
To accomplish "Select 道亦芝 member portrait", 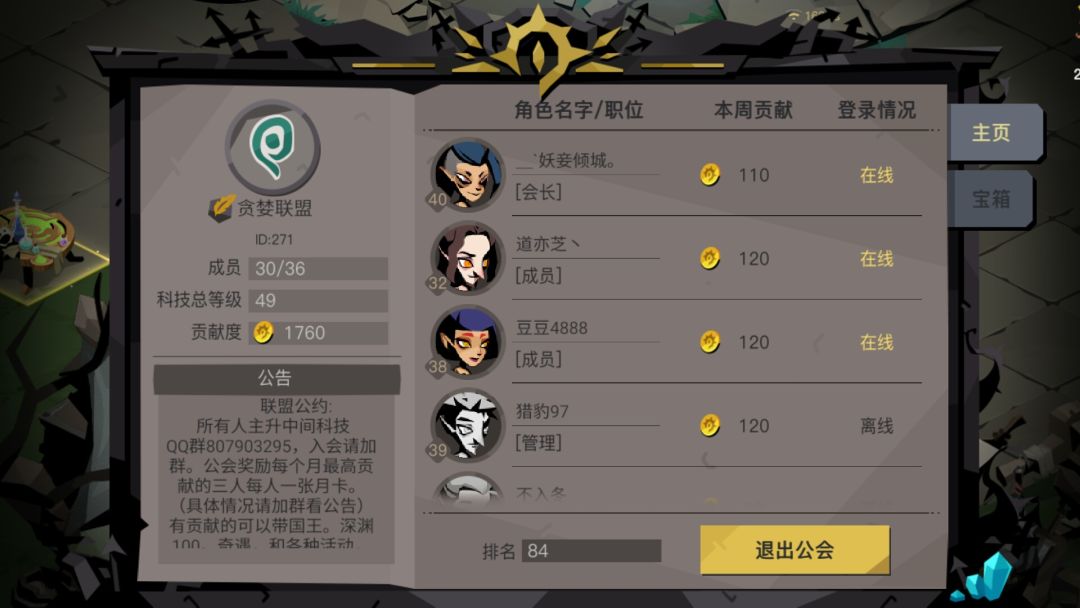I will pyautogui.click(x=468, y=258).
